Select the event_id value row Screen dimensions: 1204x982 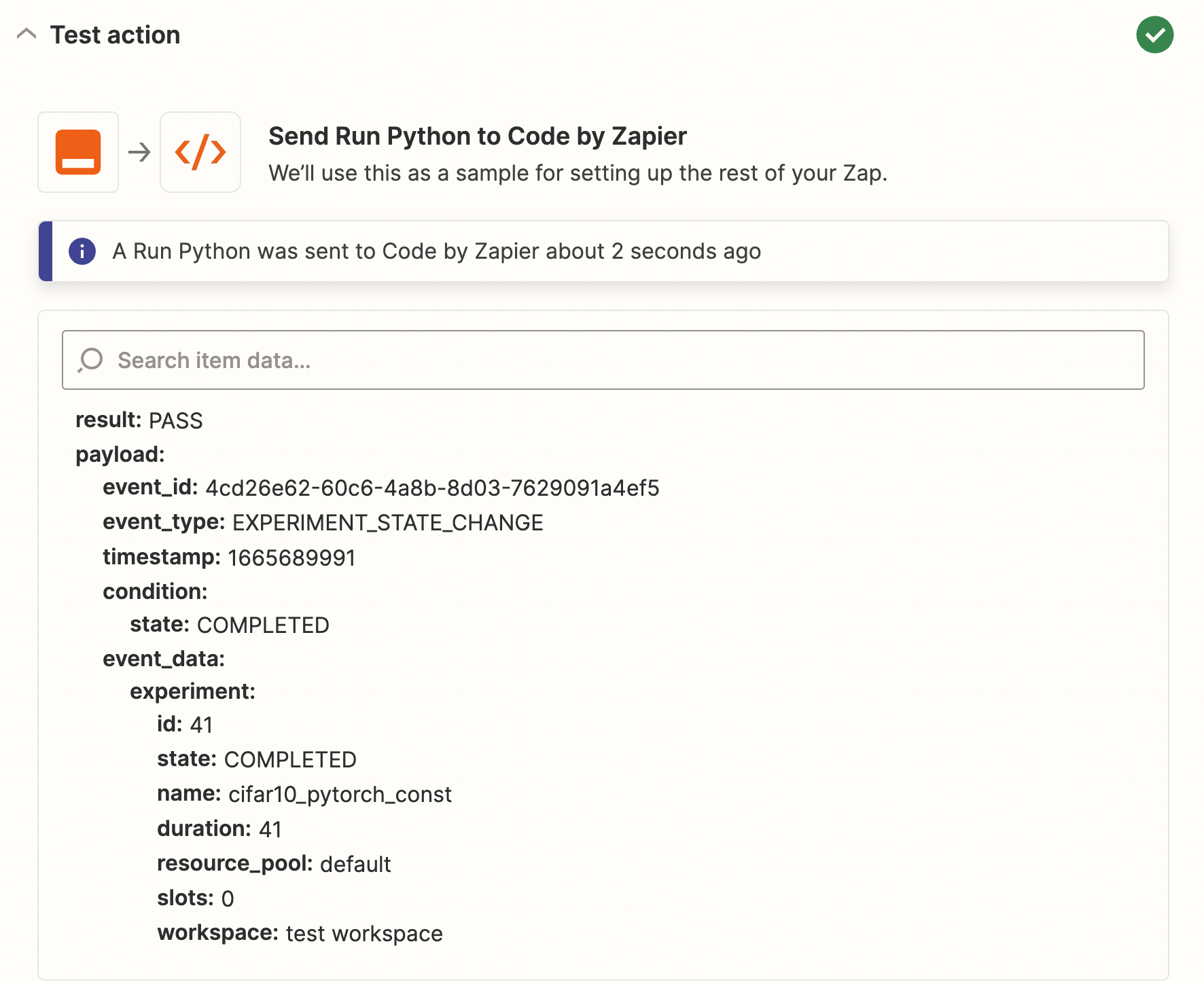tap(381, 488)
